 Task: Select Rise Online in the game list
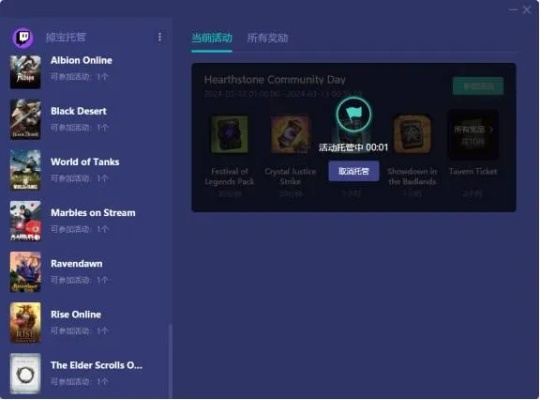86,323
